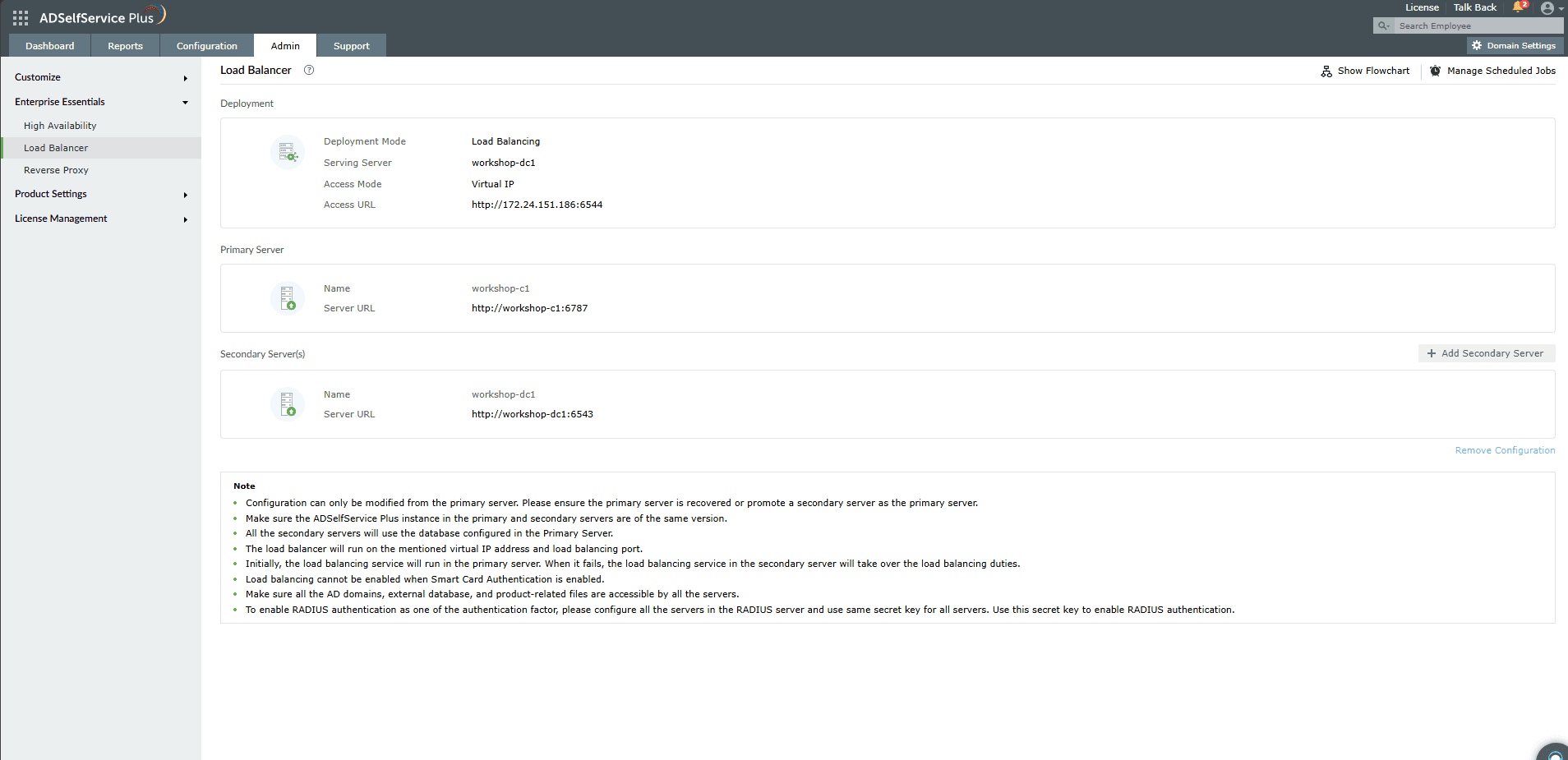Open the notifications bell icon
The width and height of the screenshot is (1568, 760).
(1519, 7)
